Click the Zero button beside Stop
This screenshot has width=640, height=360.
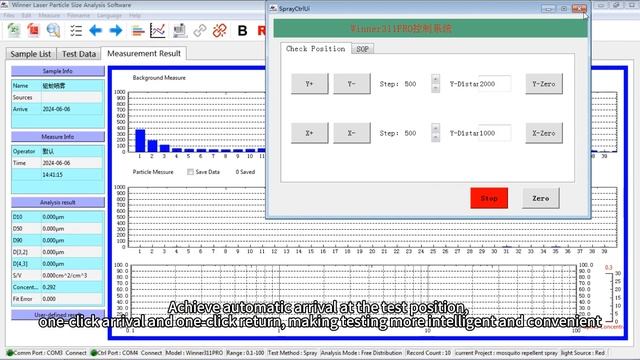[x=540, y=198]
